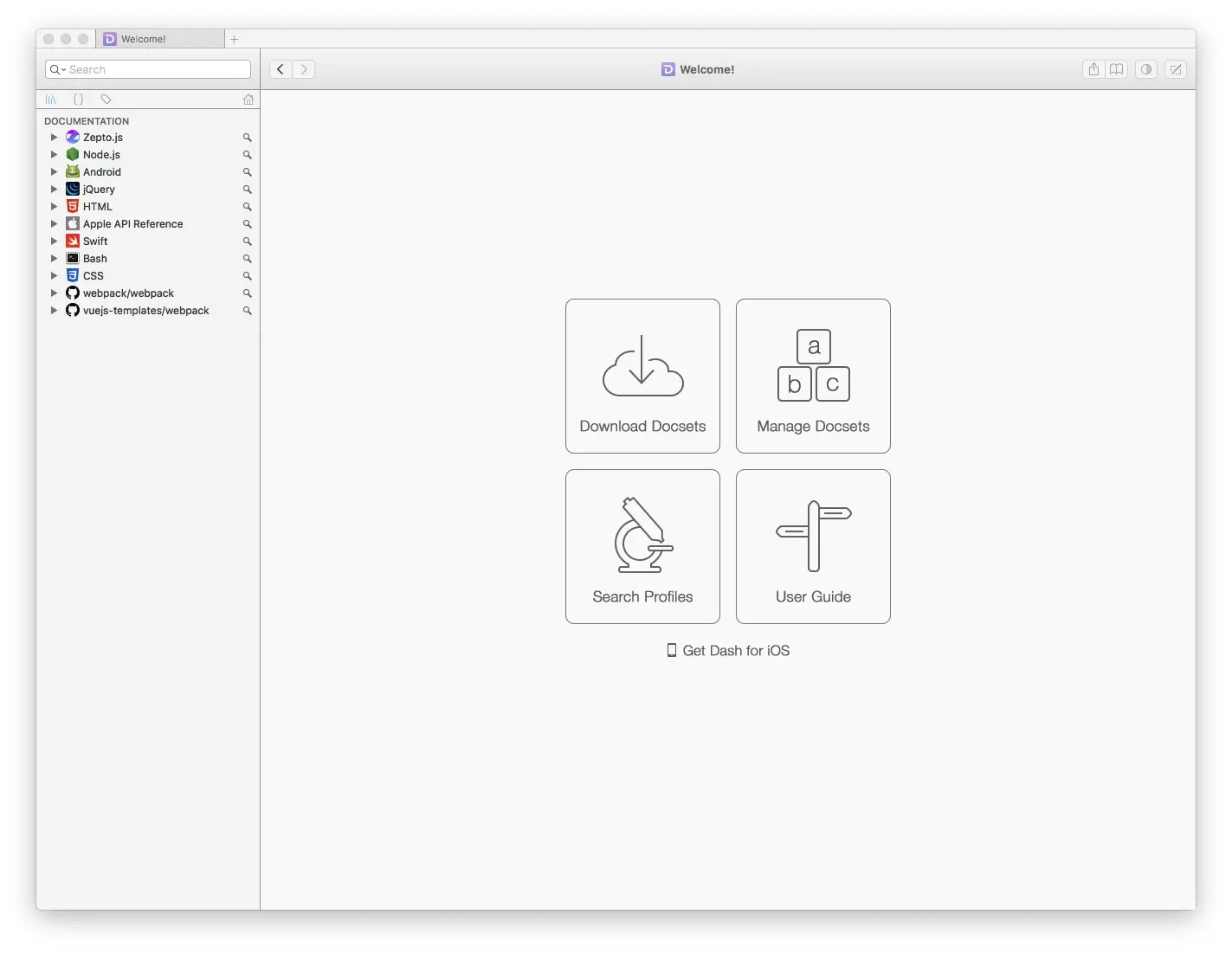Expand the Apple API Reference docset
1232x953 pixels.
[x=54, y=223]
